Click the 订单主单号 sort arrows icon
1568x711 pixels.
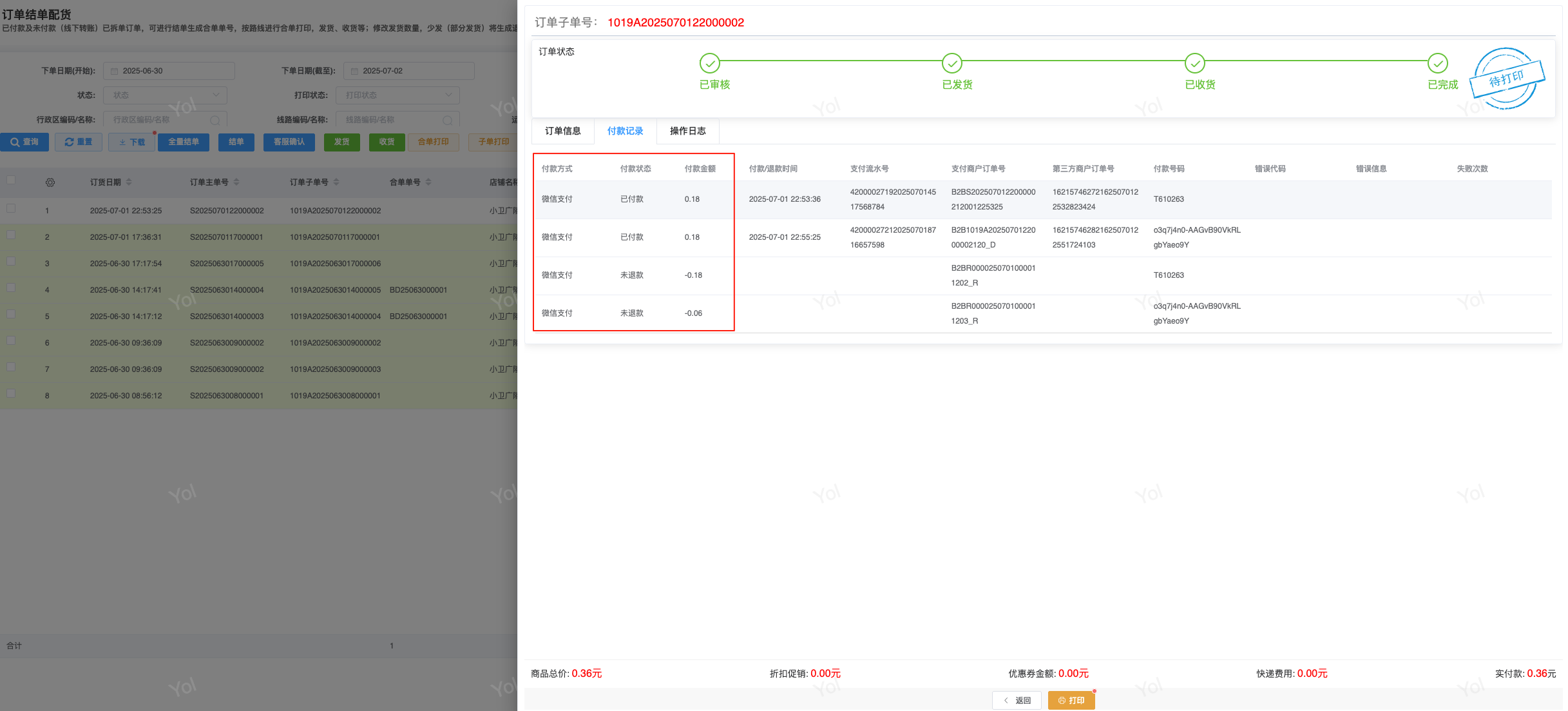[236, 182]
